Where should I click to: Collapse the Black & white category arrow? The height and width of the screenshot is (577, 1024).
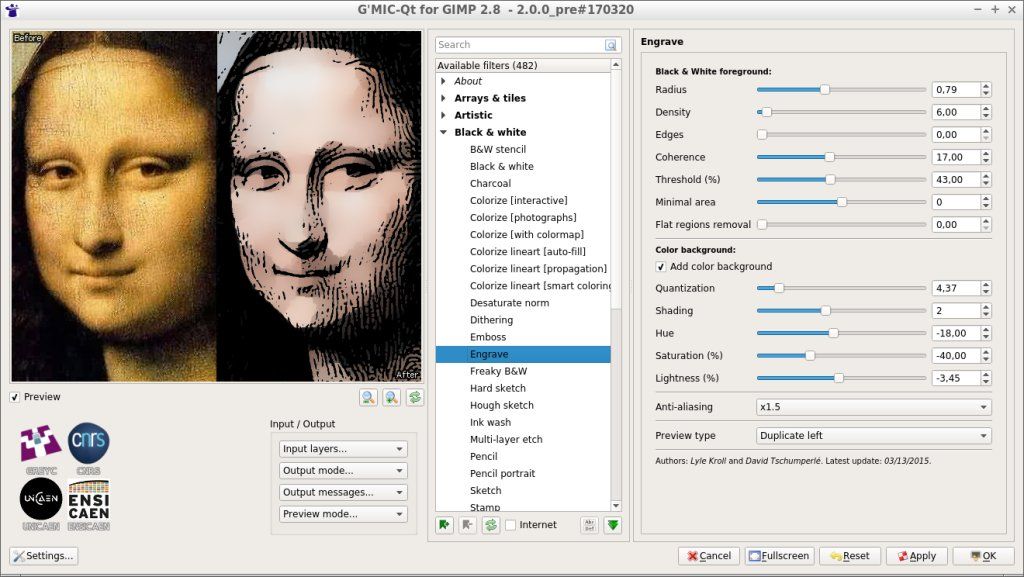point(443,132)
